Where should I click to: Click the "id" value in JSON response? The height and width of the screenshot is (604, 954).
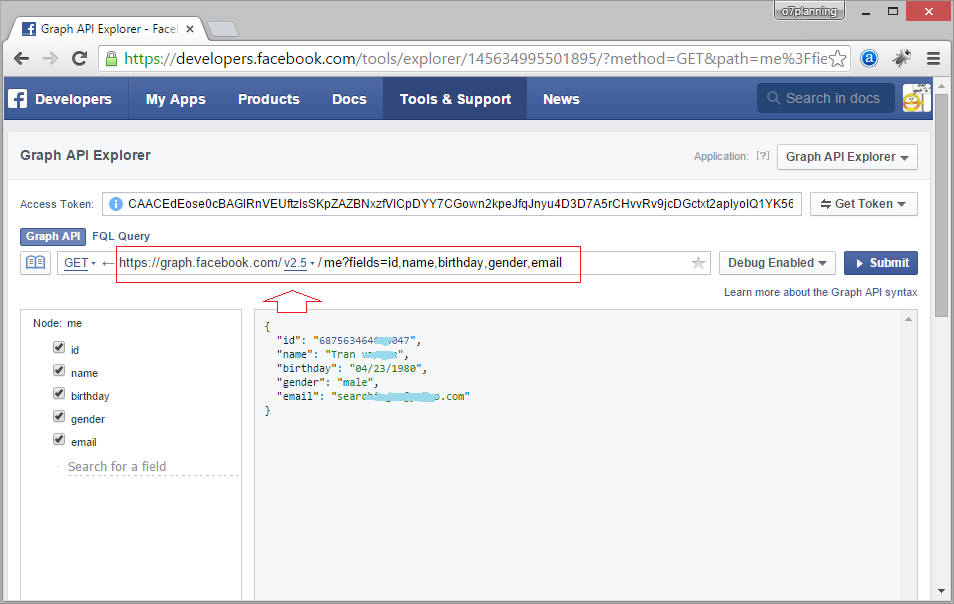(365, 340)
